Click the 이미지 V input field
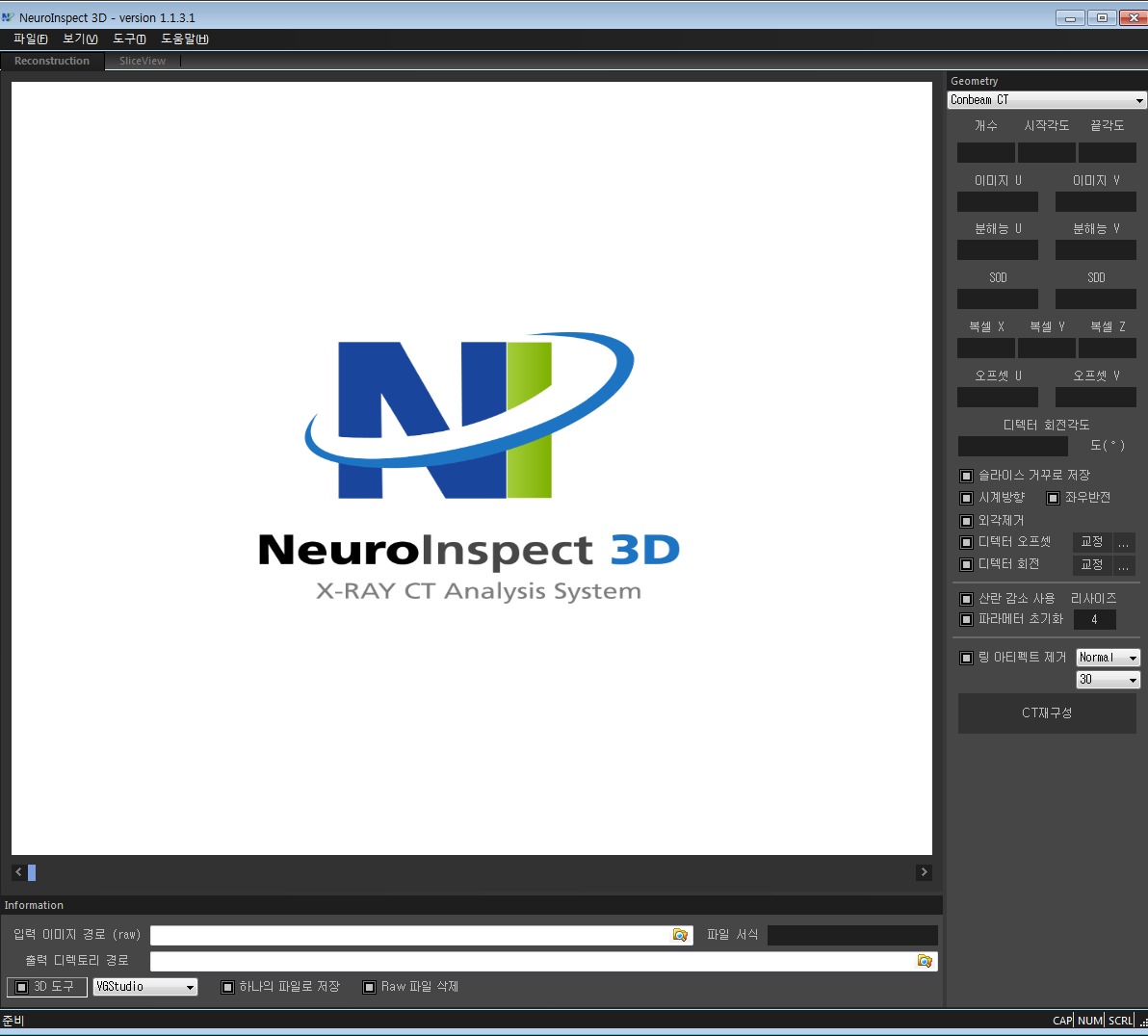1148x1036 pixels. coord(1095,201)
